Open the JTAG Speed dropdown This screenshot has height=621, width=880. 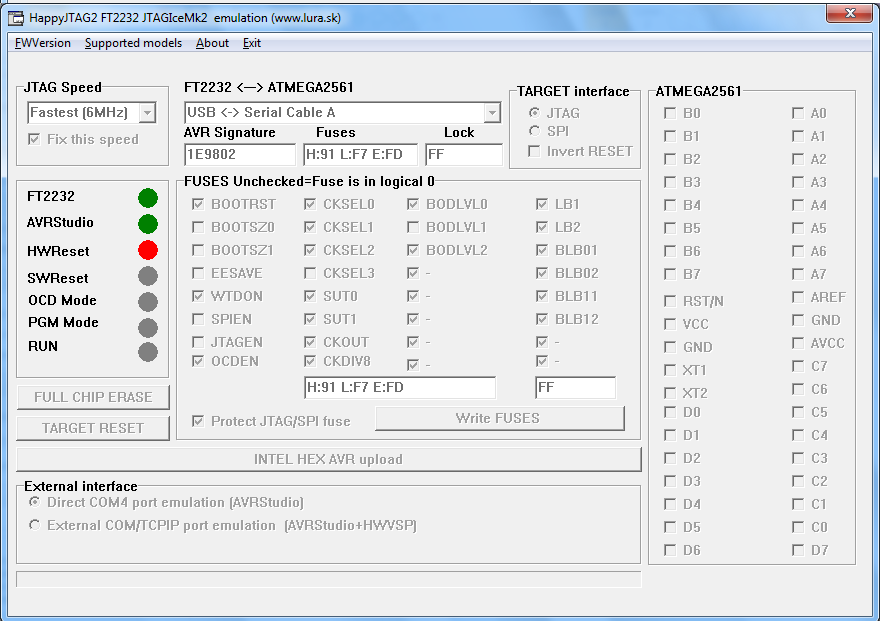pos(147,113)
